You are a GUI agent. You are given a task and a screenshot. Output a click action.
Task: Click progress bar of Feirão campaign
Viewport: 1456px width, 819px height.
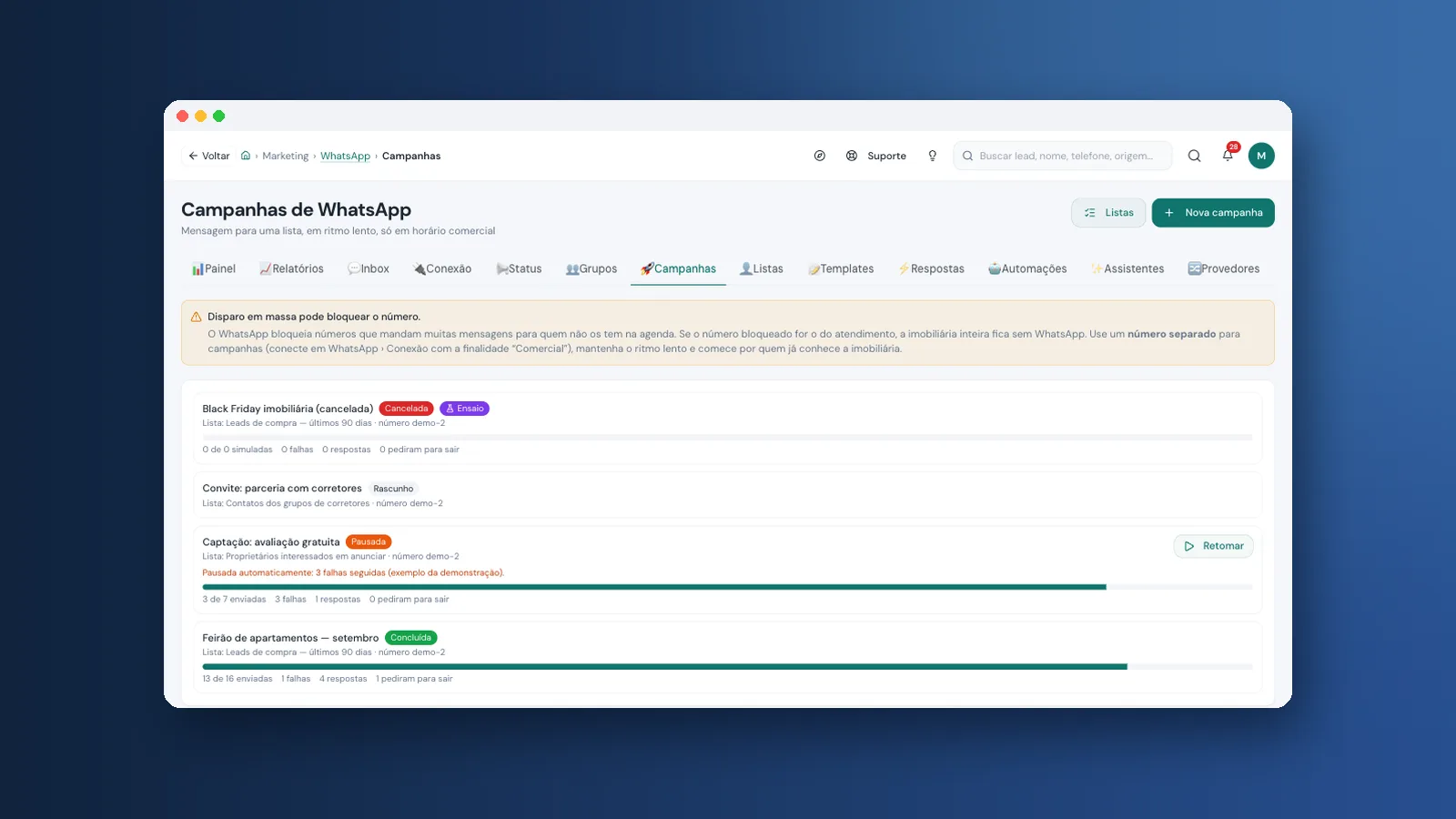pos(727,667)
